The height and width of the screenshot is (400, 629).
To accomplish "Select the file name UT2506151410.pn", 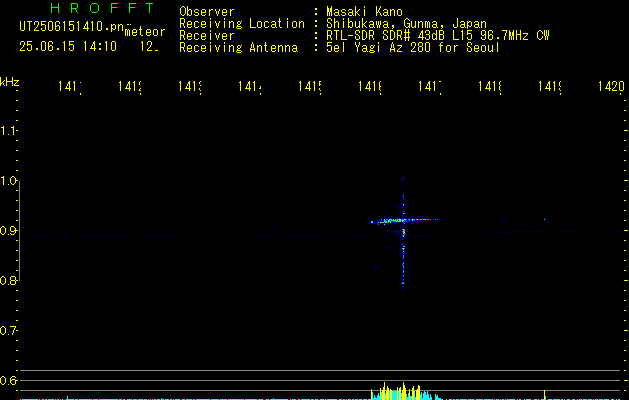I will [x=72, y=27].
